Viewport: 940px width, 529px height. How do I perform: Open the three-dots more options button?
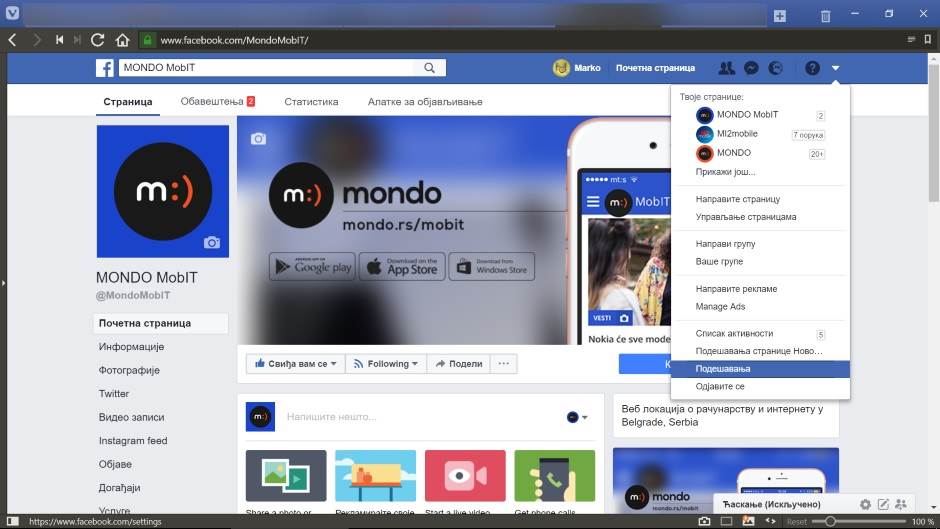504,363
